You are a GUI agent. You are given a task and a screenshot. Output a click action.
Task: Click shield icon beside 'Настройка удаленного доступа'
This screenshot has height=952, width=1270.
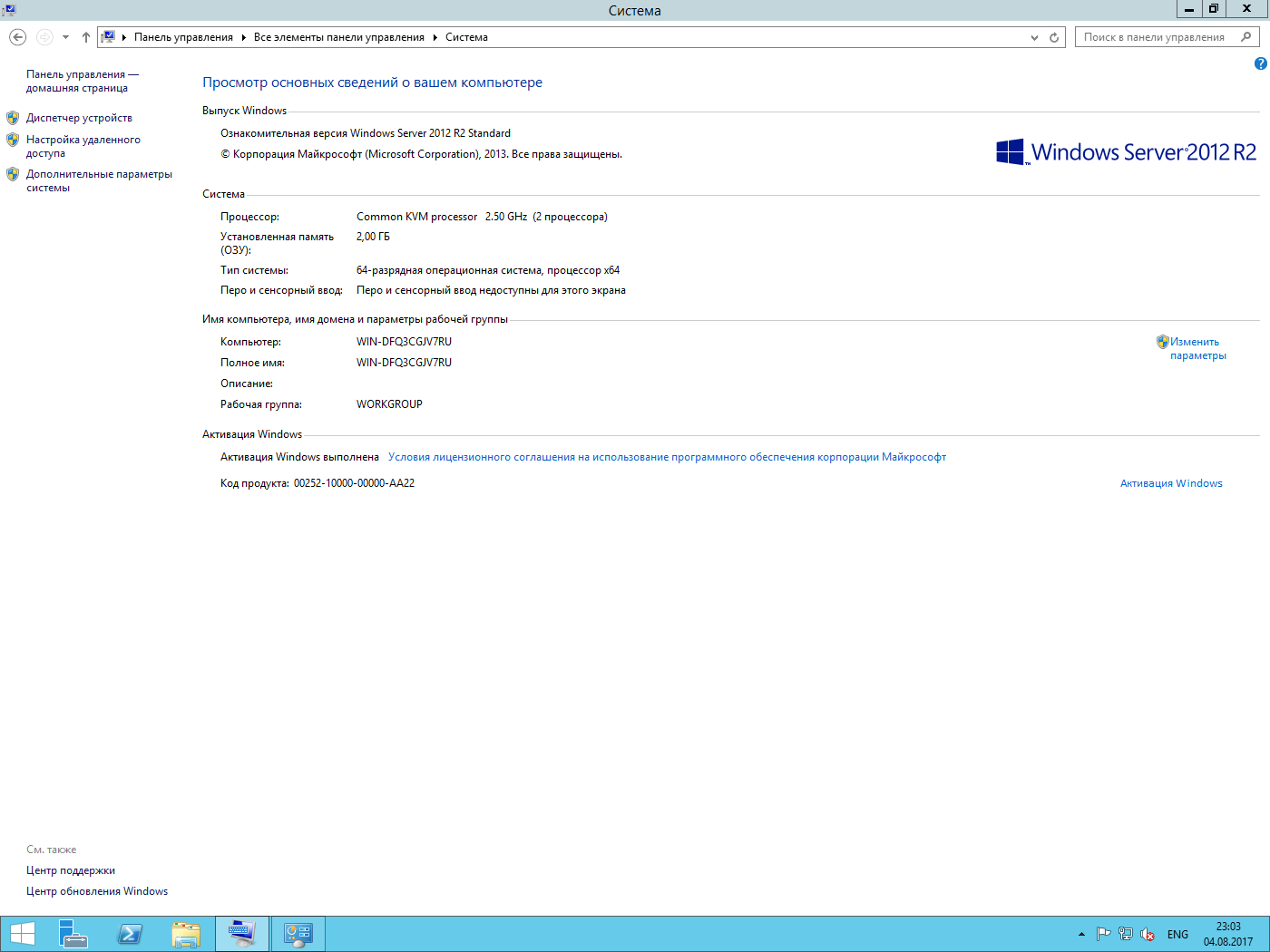(x=13, y=140)
